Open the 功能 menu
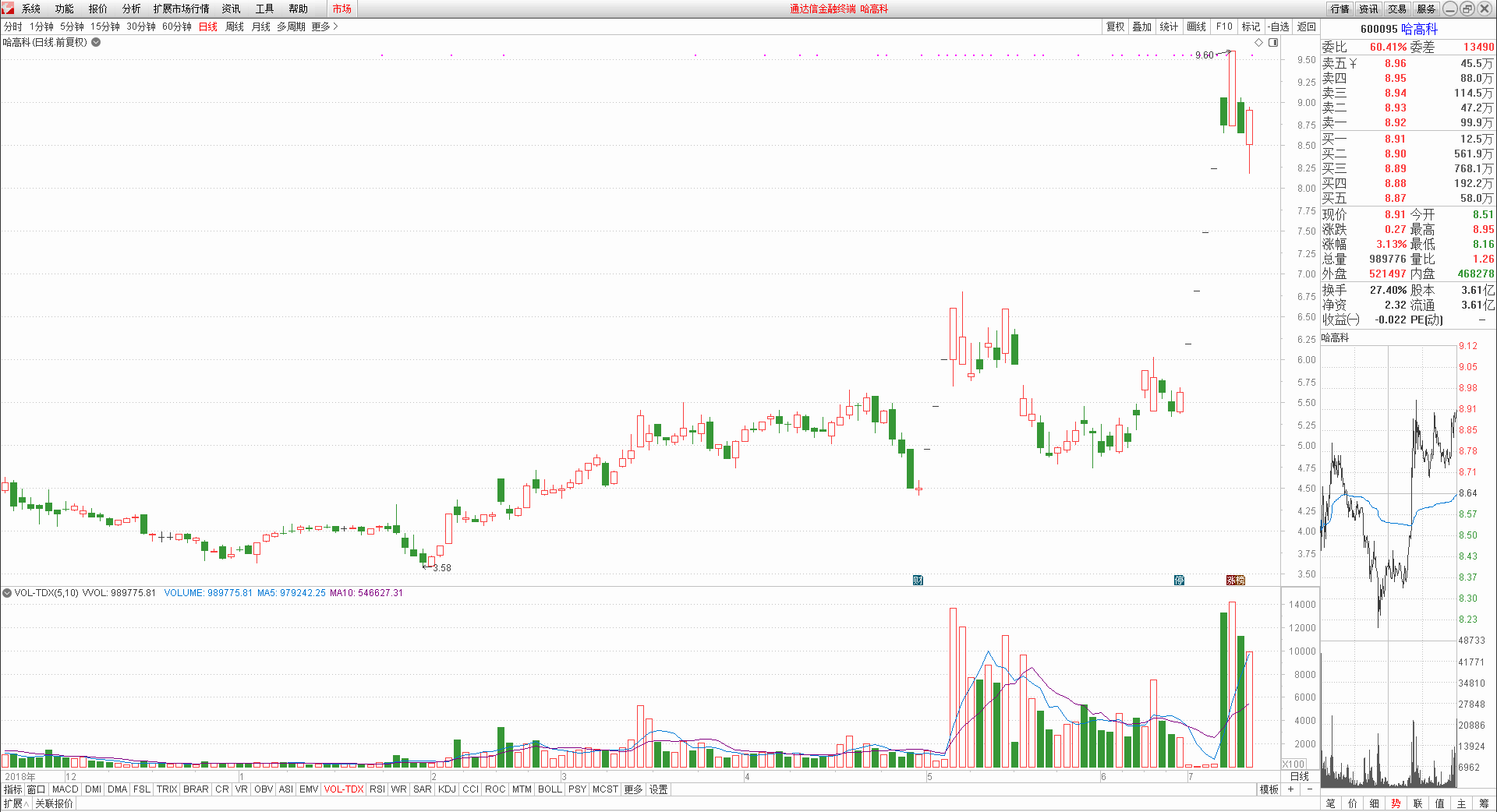The height and width of the screenshot is (812, 1497). click(65, 9)
